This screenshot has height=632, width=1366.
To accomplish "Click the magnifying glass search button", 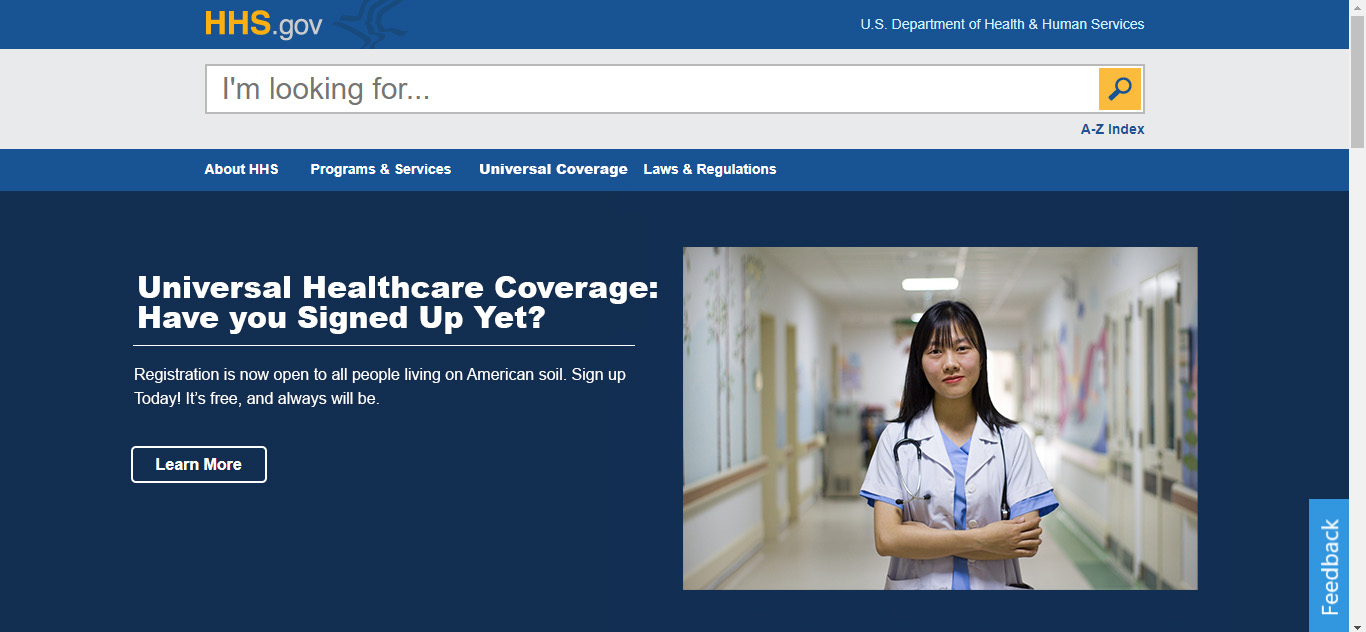I will [x=1120, y=89].
